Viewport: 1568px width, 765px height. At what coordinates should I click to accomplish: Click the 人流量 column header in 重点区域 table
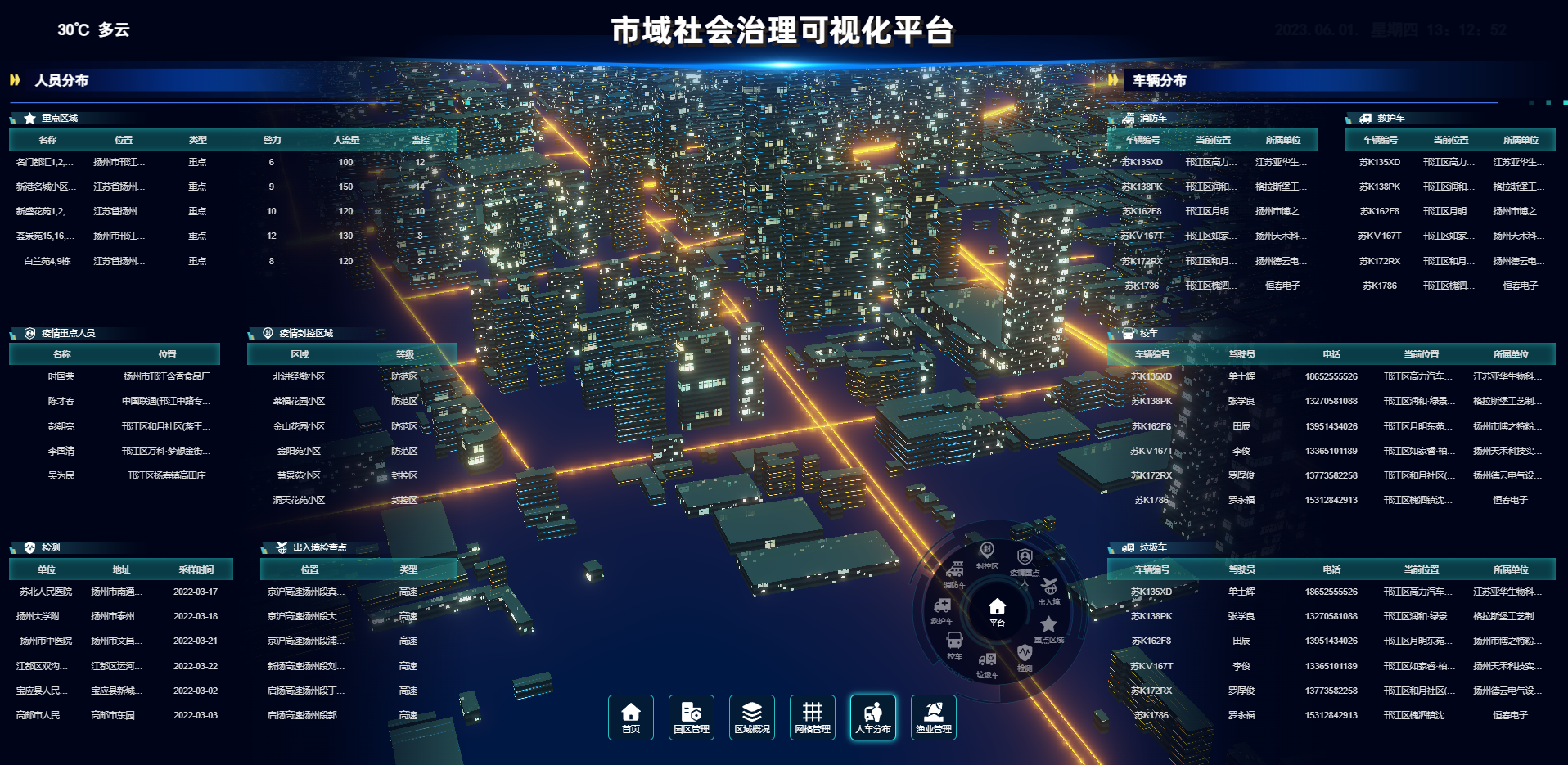coord(346,140)
